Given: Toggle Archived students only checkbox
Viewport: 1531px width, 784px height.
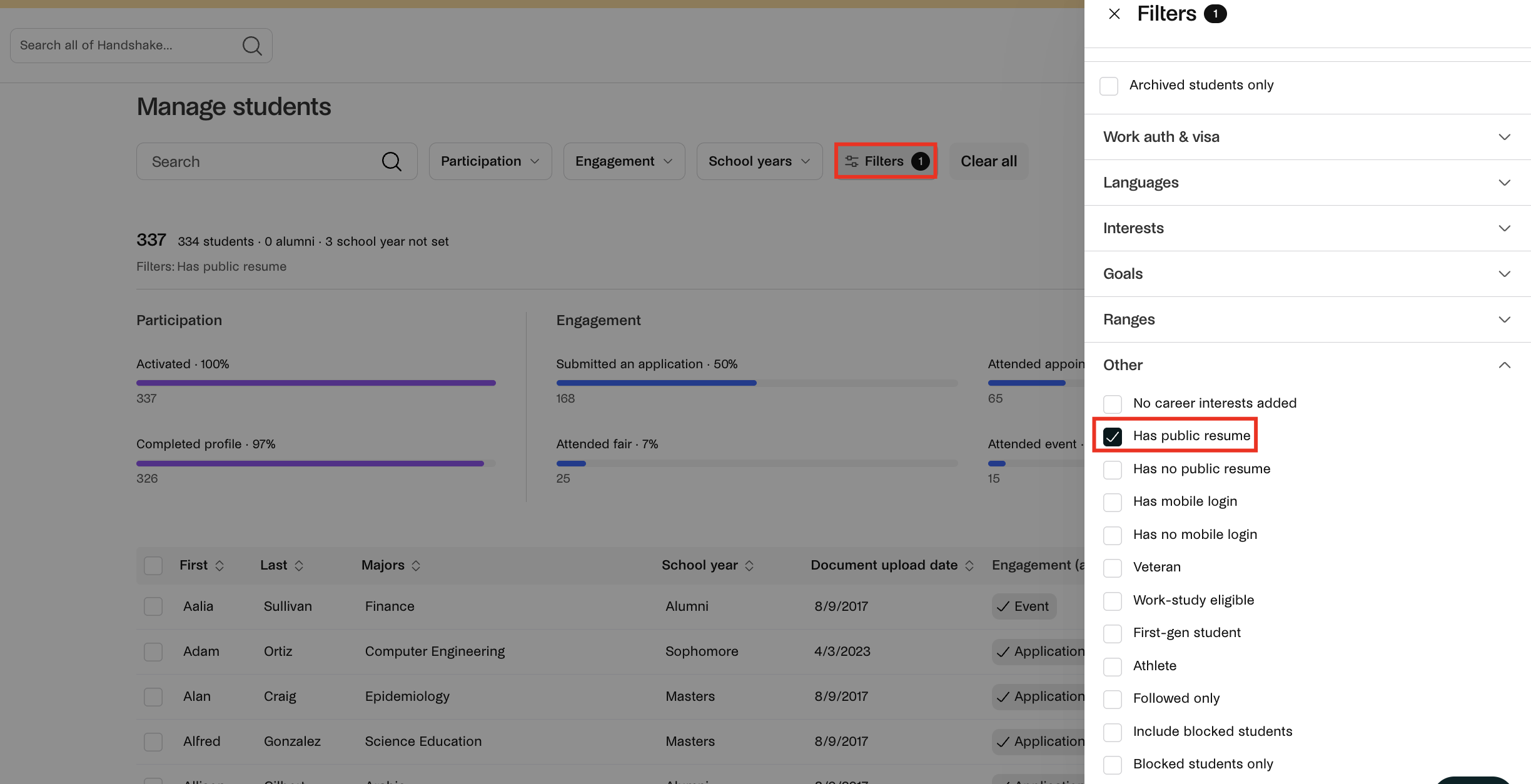Looking at the screenshot, I should click(x=1109, y=86).
